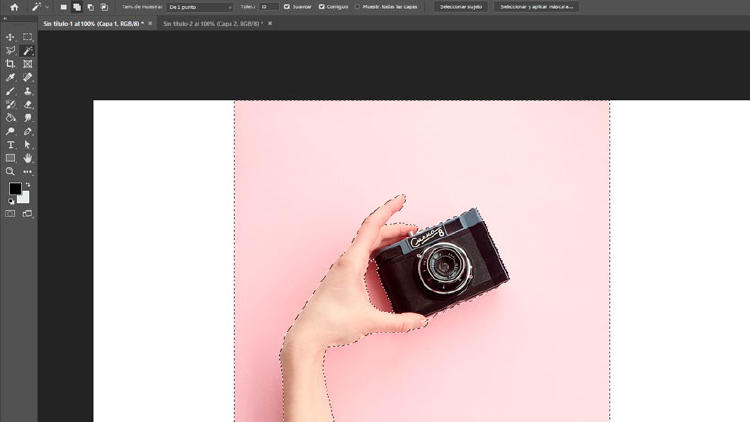Enable Muestr. todas las capas checkbox
750x422 pixels.
(358, 7)
